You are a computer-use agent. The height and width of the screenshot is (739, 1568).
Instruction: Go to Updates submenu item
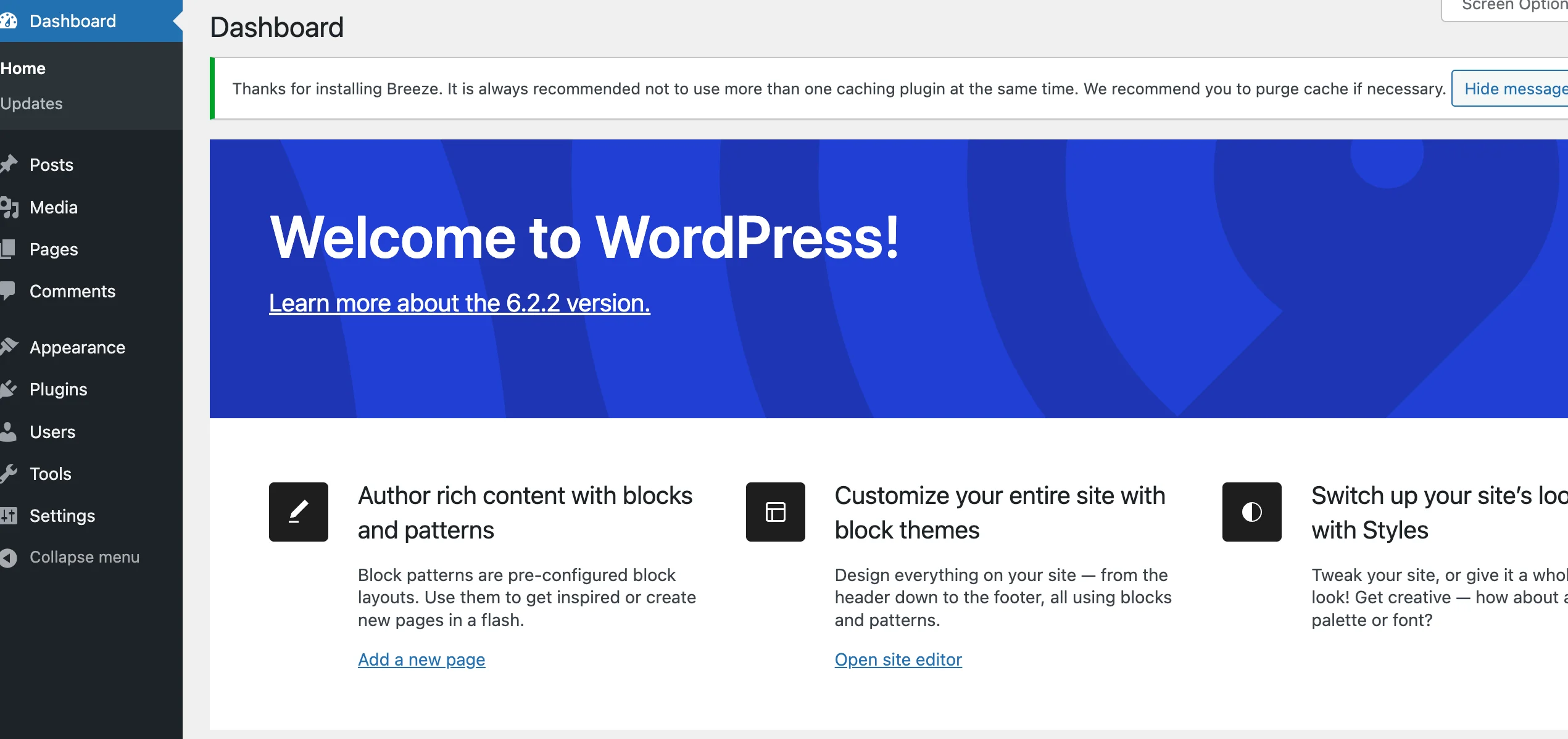click(x=31, y=104)
